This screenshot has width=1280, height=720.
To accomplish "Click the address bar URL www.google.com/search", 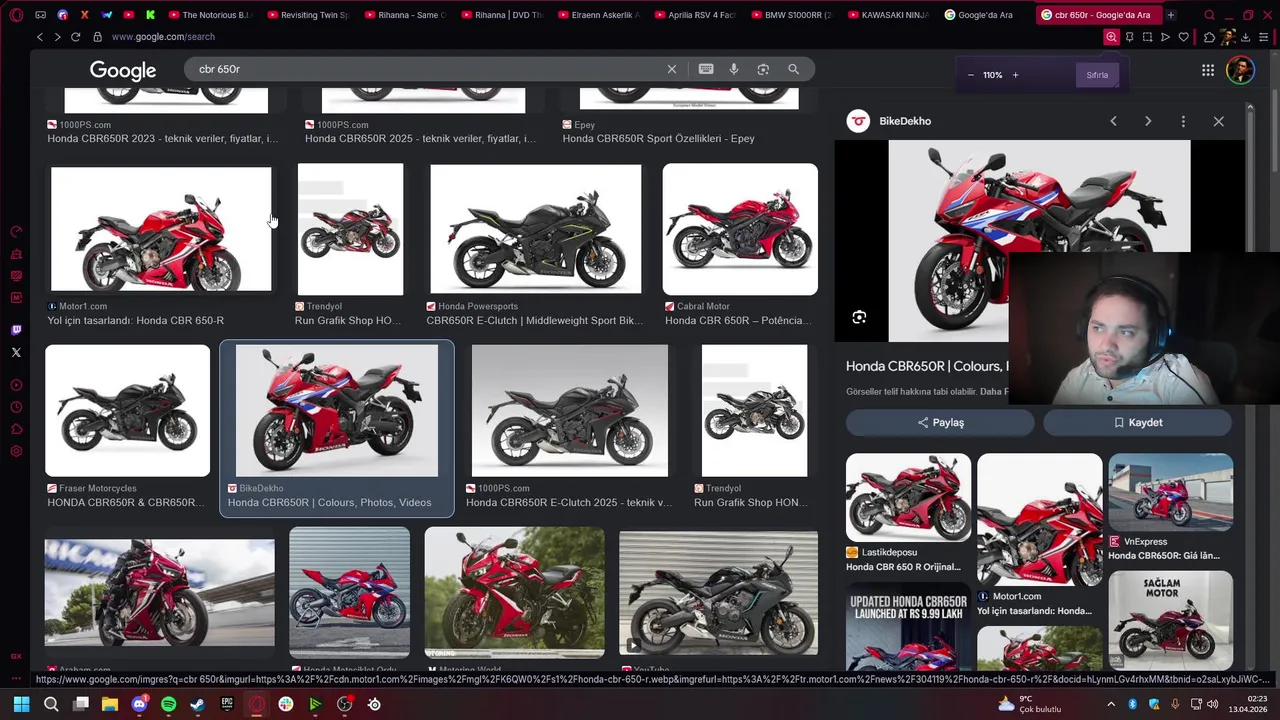I will [x=163, y=37].
